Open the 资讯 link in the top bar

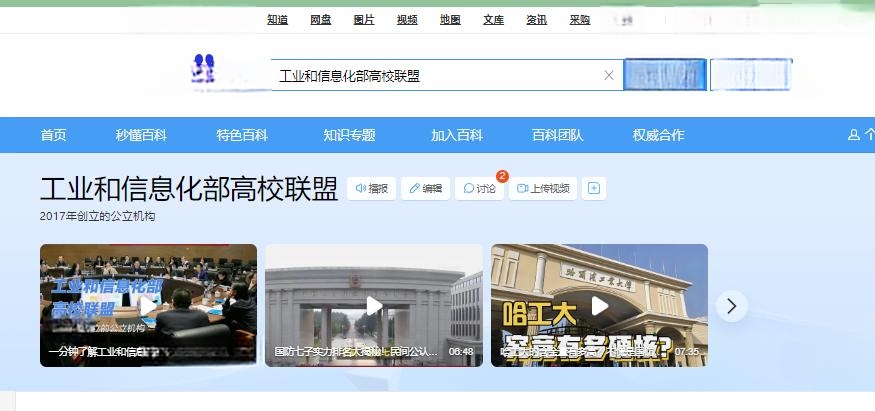537,20
